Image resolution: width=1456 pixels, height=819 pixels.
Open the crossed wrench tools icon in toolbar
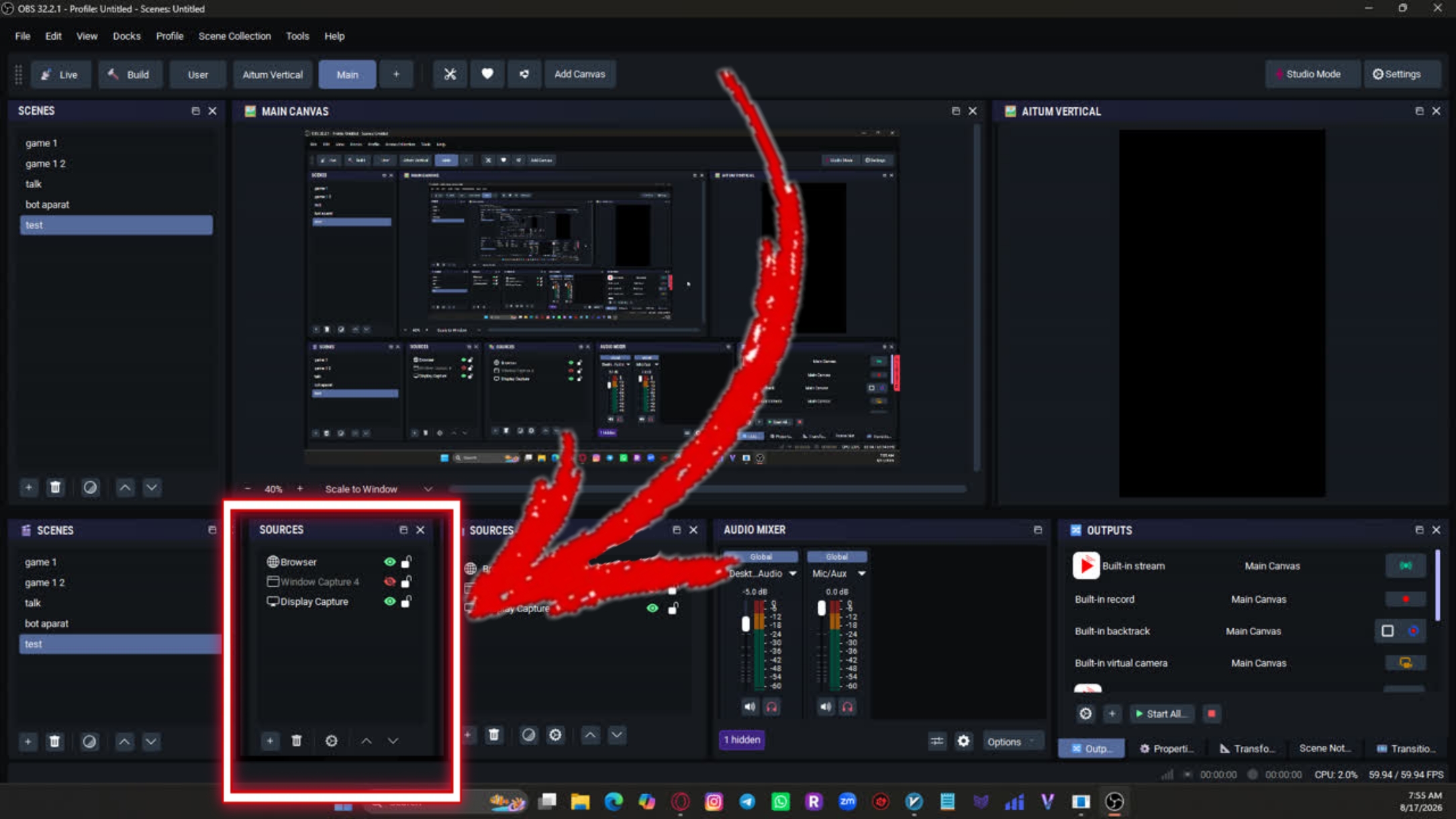tap(450, 75)
